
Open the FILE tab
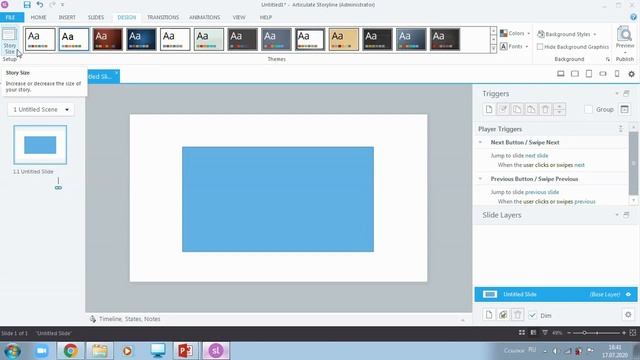pyautogui.click(x=11, y=17)
